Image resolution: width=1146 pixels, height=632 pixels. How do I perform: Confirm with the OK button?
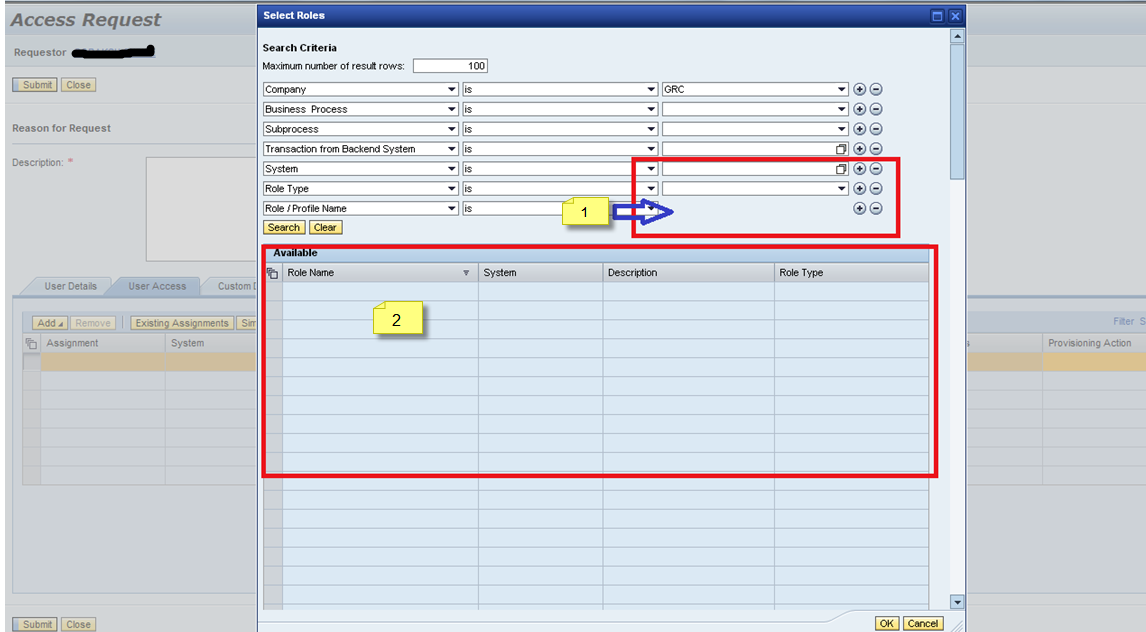click(887, 623)
